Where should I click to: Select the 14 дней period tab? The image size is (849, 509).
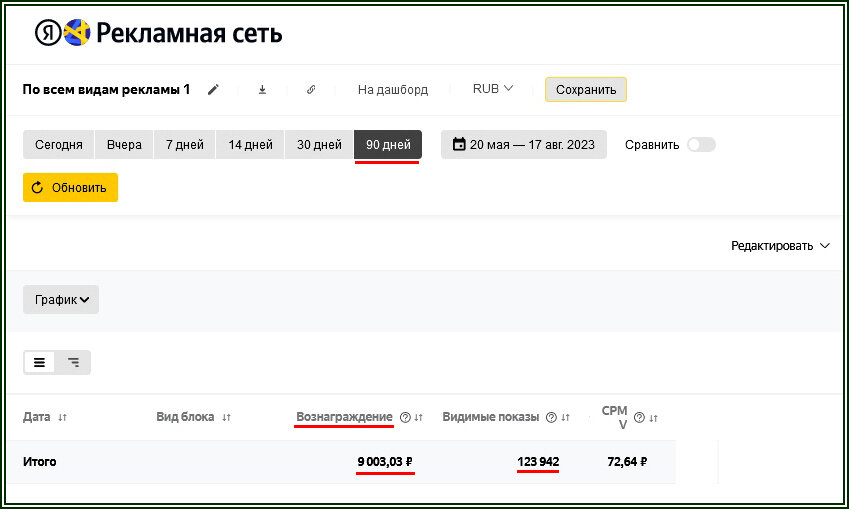coord(250,145)
